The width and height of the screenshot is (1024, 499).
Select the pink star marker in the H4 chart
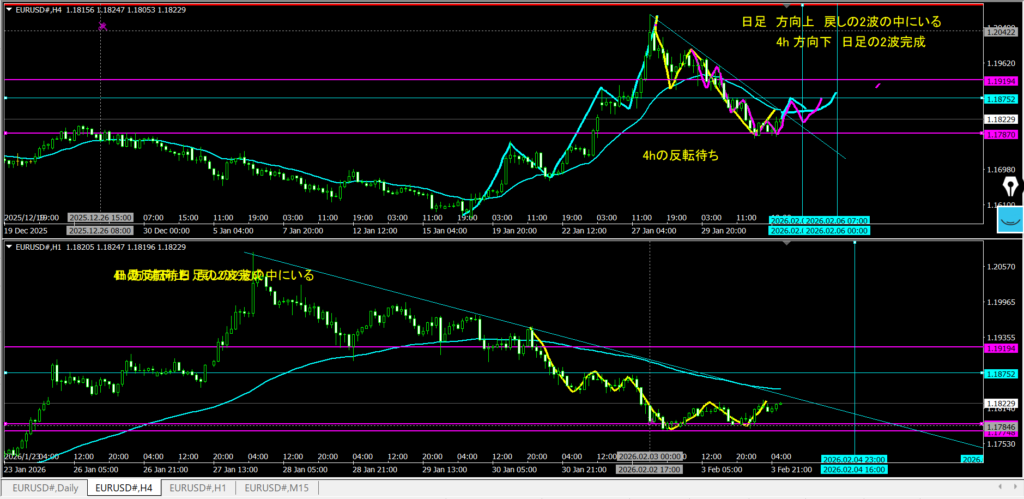103,26
